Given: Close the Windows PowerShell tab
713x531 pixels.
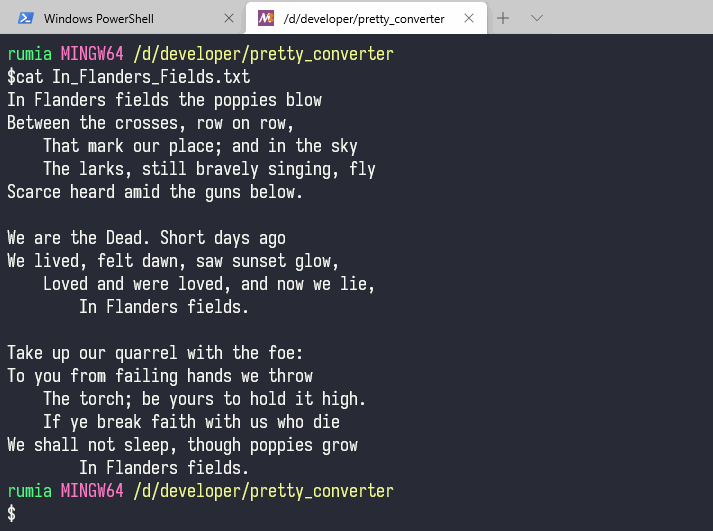Looking at the screenshot, I should (229, 18).
